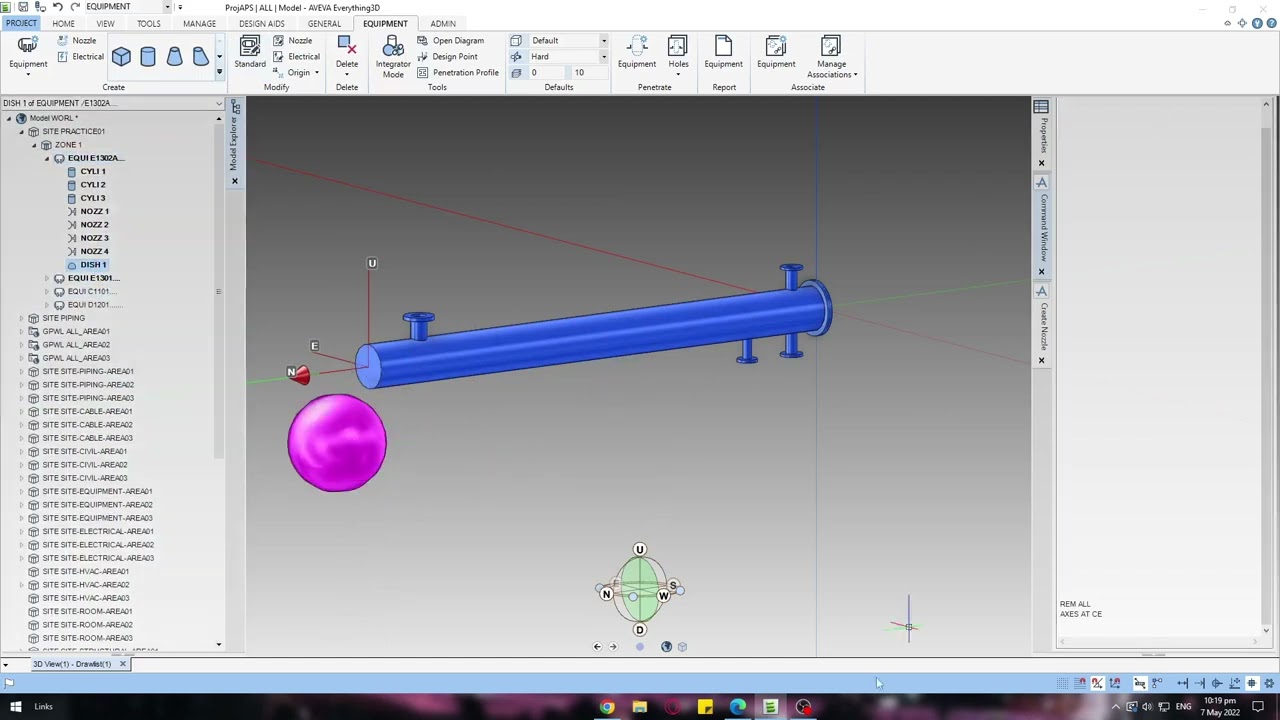This screenshot has width=1280, height=720.
Task: Click the Undo arrow icon
Action: point(57,7)
